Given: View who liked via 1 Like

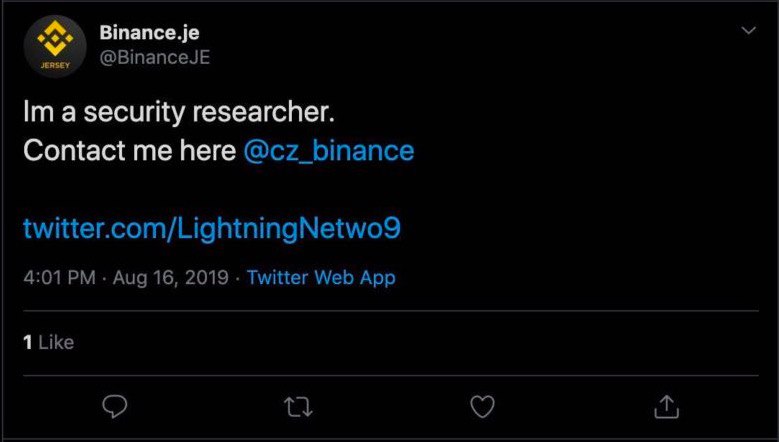Looking at the screenshot, I should 48,342.
